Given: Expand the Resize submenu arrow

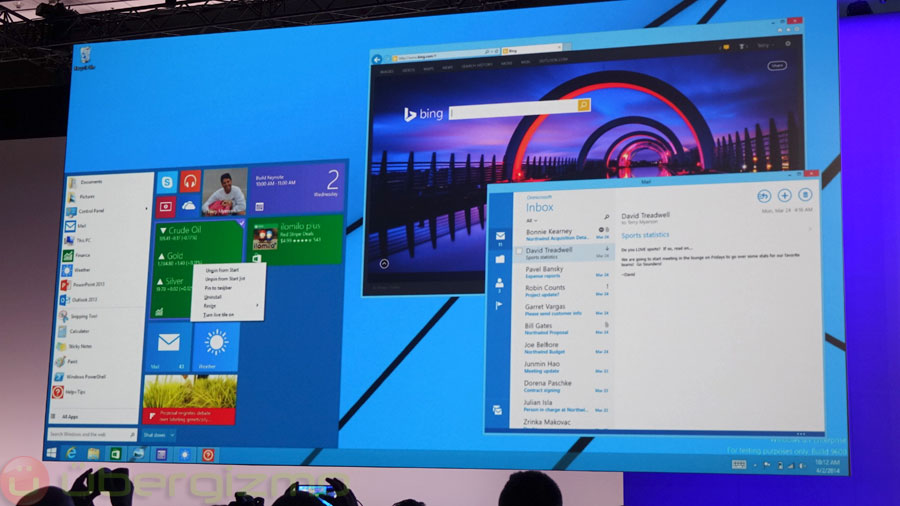Looking at the screenshot, I should pos(257,305).
